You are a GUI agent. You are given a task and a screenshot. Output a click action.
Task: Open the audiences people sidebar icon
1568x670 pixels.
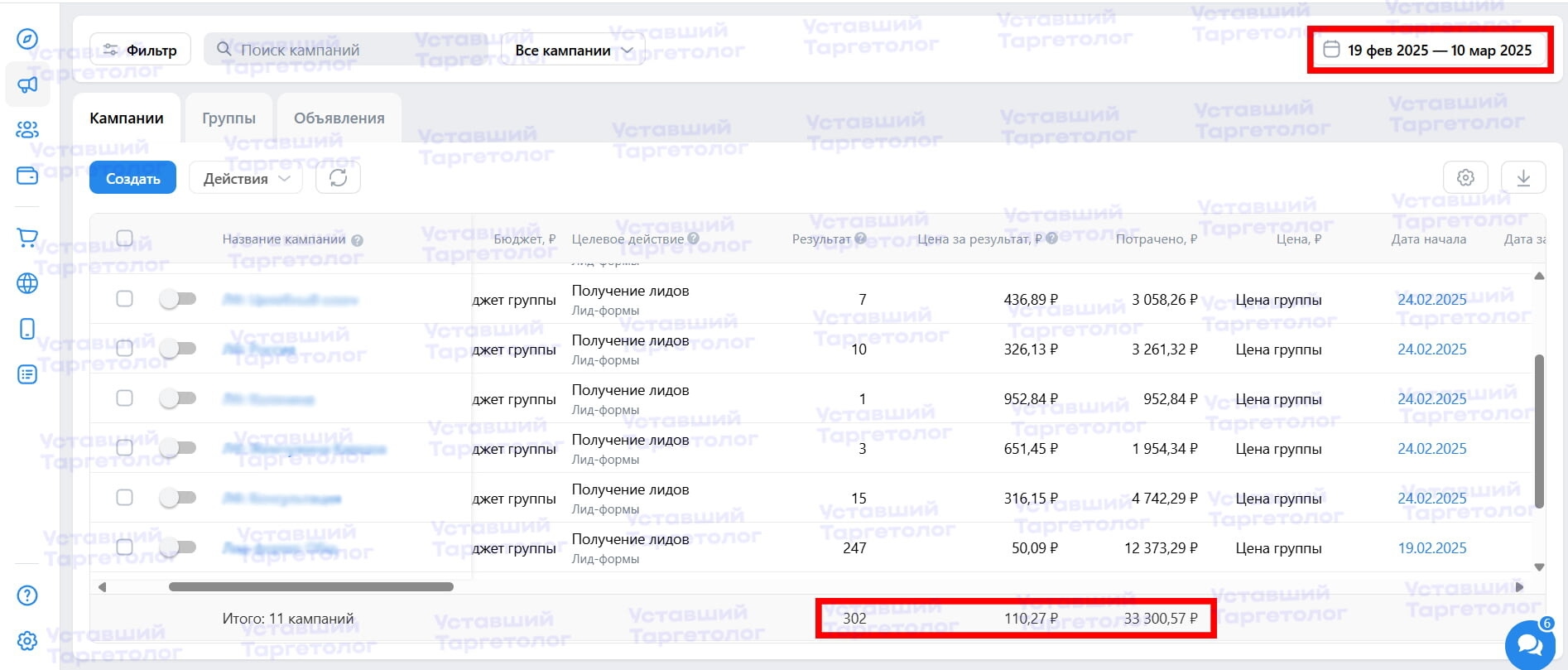27,130
